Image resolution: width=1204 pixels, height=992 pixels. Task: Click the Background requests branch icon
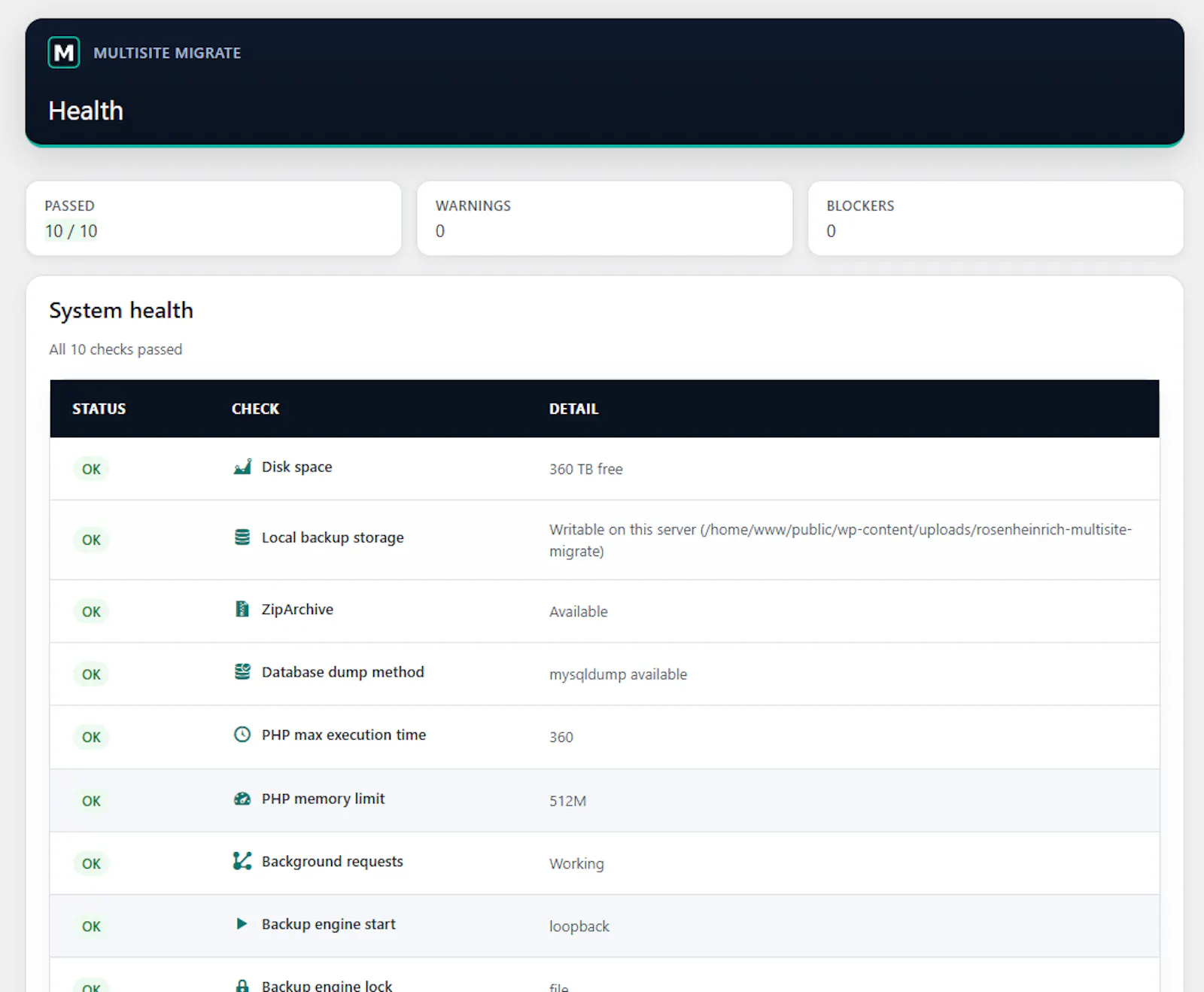click(242, 861)
